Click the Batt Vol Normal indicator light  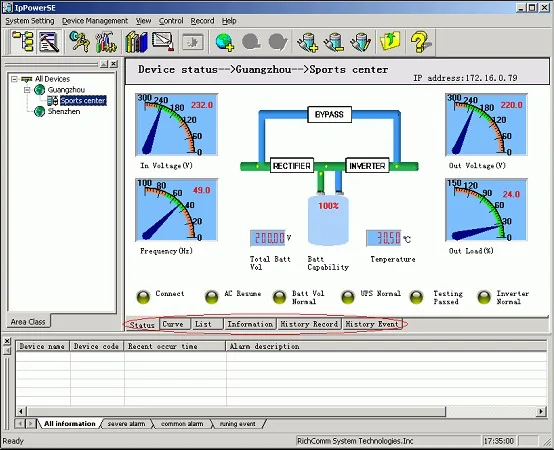pos(279,297)
